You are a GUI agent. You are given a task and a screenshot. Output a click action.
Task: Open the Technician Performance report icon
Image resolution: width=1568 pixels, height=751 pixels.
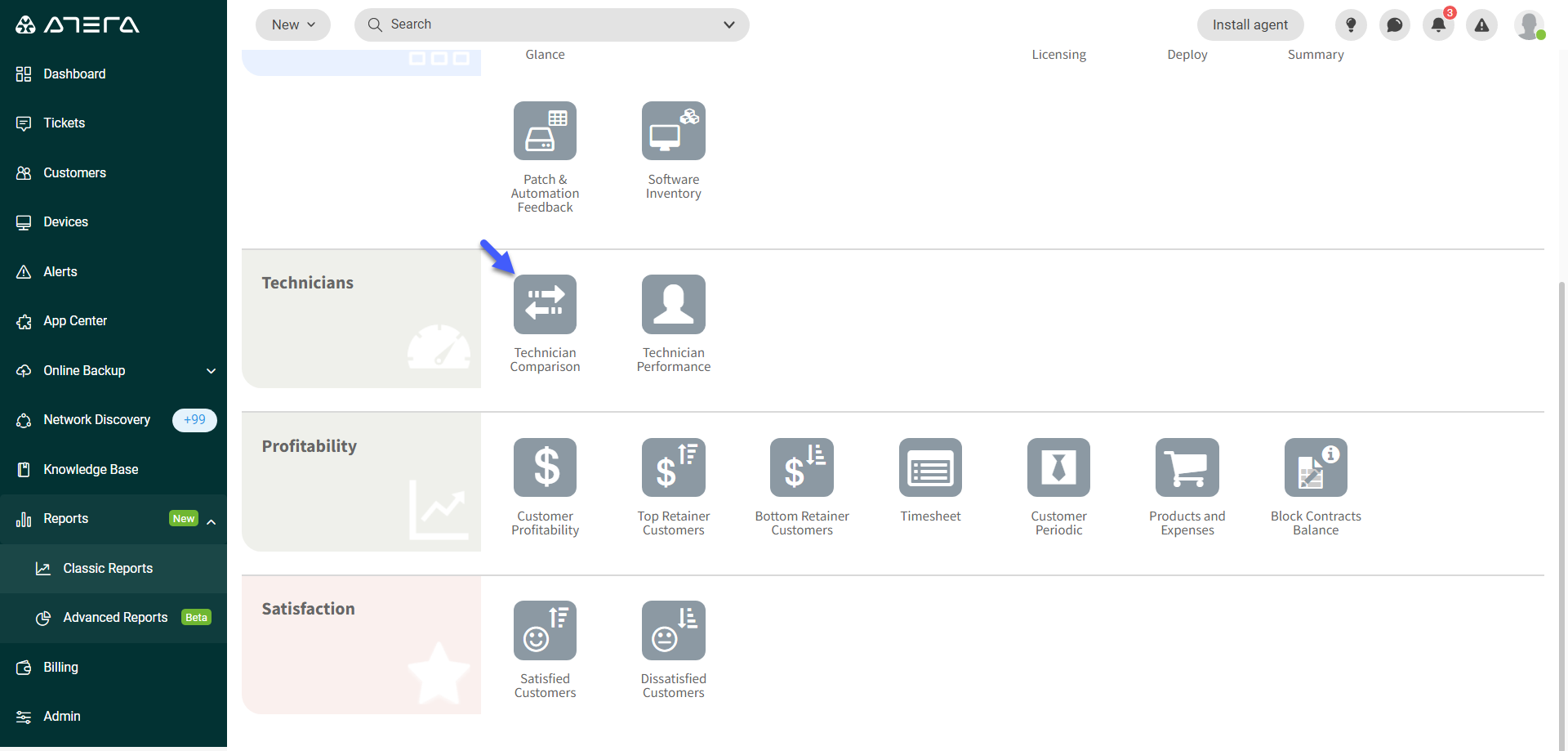click(673, 304)
